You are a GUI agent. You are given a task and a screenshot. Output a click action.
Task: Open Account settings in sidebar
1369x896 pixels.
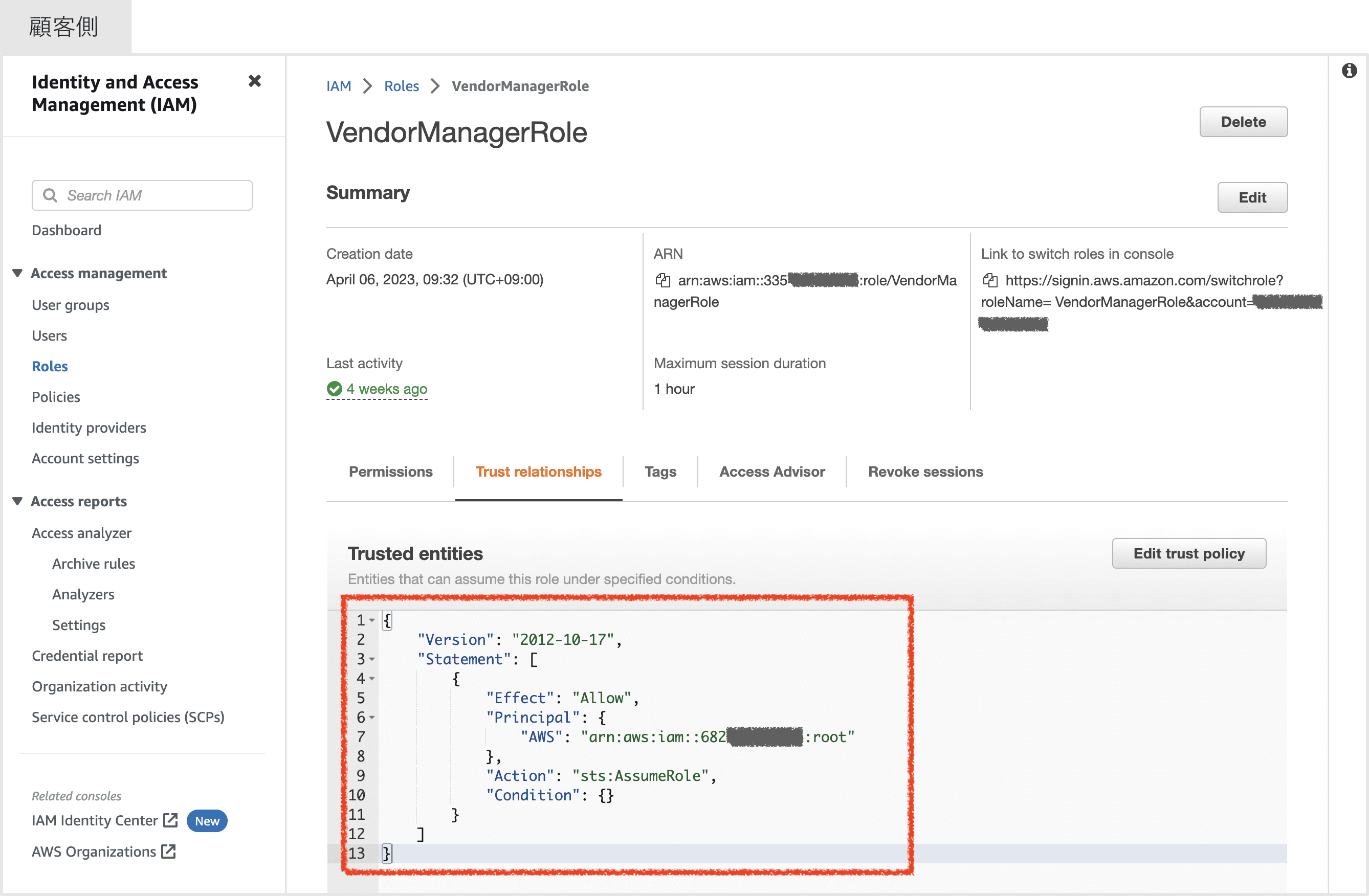click(85, 458)
